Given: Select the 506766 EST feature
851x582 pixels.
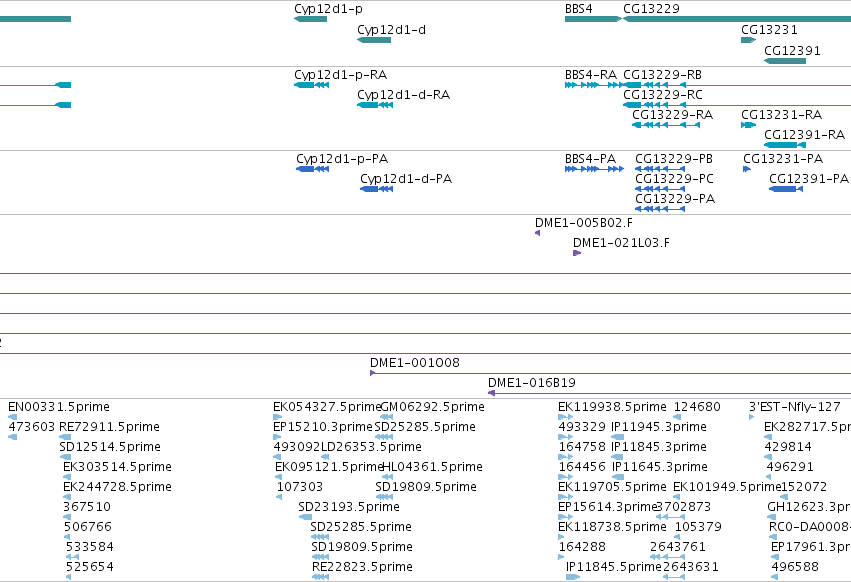Looking at the screenshot, I should pos(67,537).
